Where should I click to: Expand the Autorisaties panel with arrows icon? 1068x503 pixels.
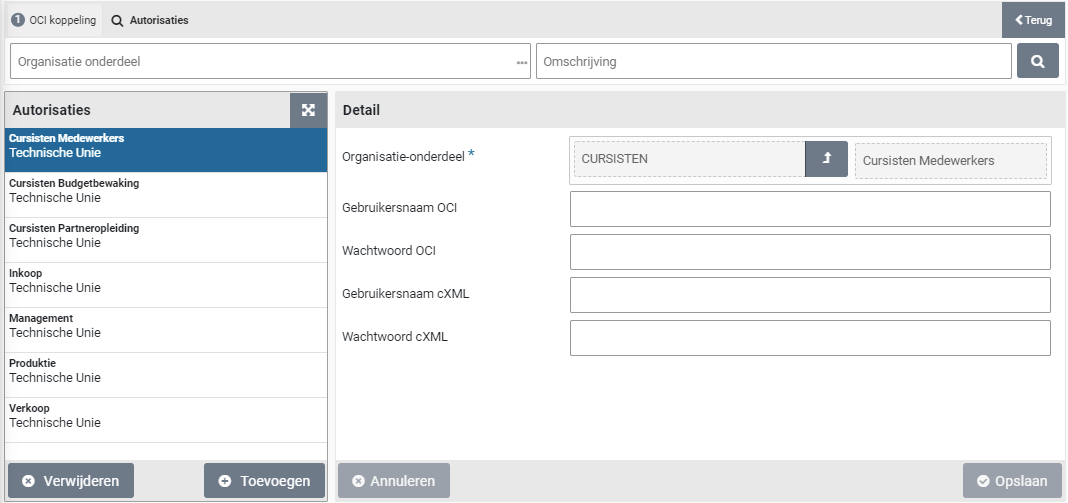click(308, 110)
